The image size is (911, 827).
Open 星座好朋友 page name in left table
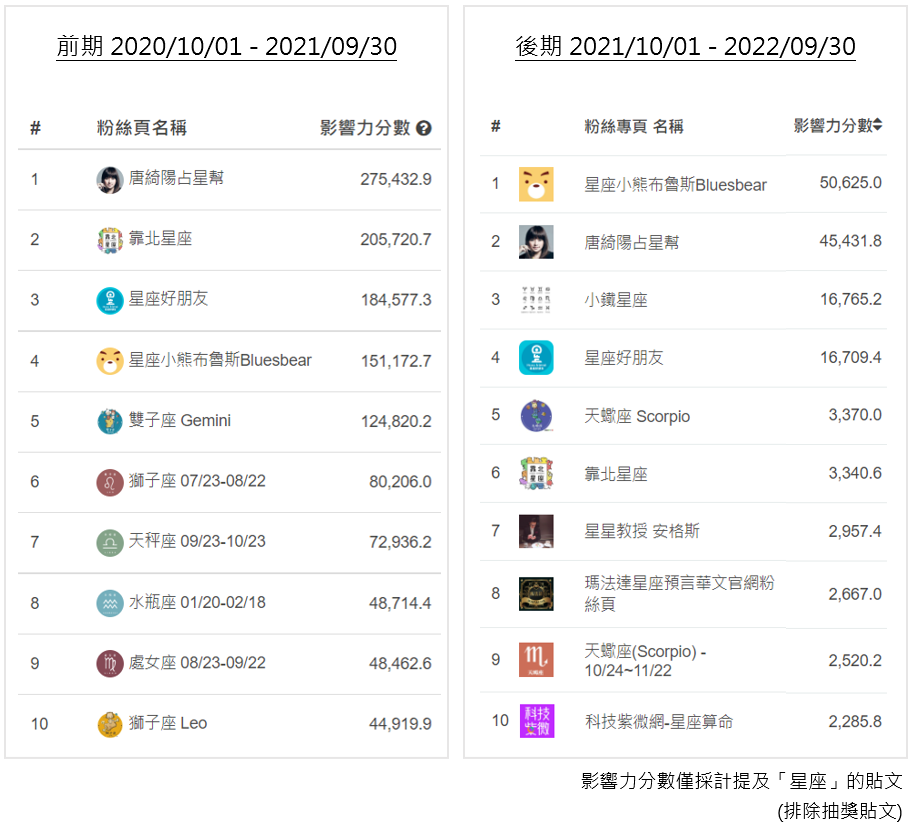(x=168, y=299)
